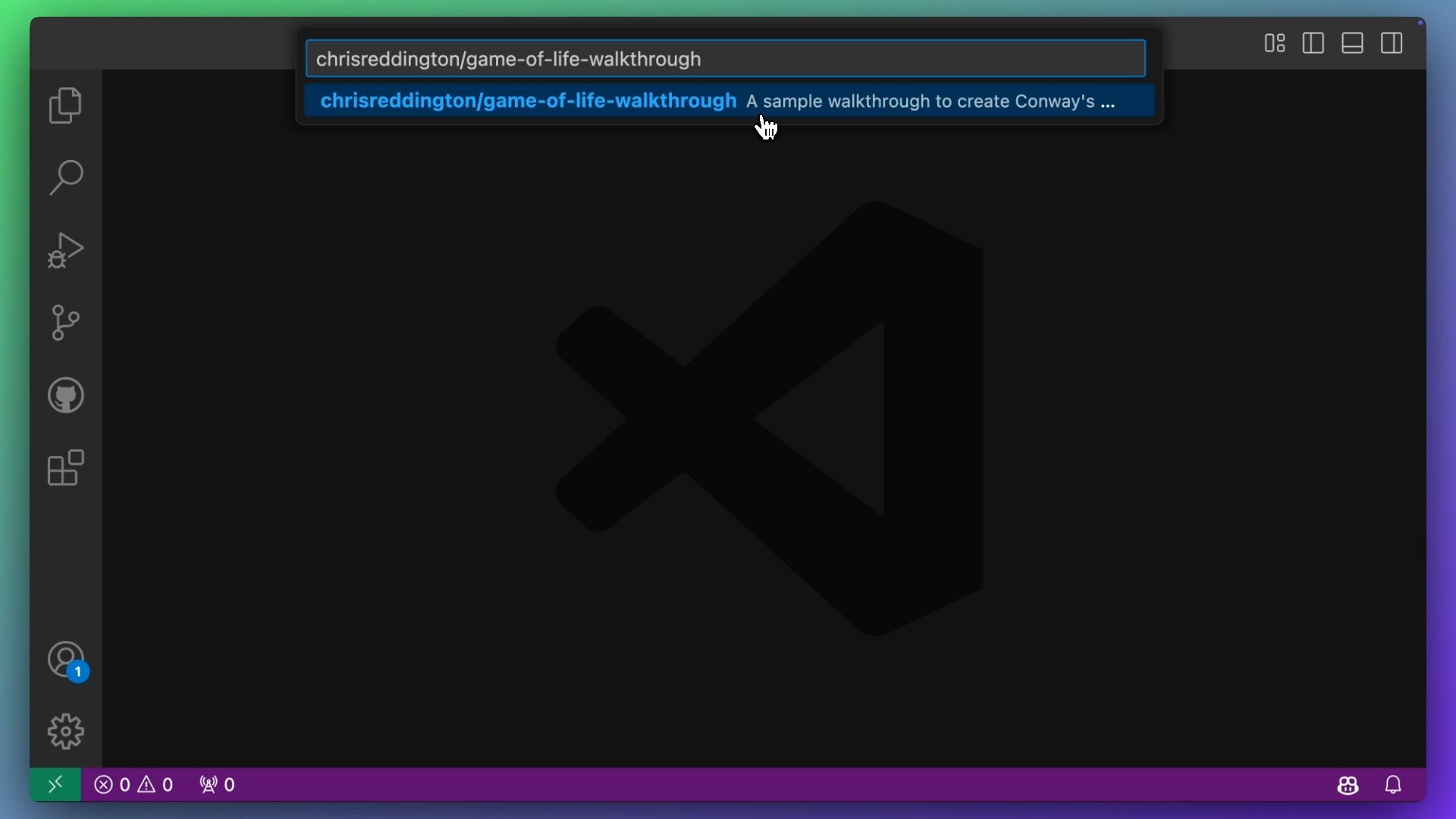Toggle the secondary side bar
Screen dimensions: 1456x819
point(1392,43)
